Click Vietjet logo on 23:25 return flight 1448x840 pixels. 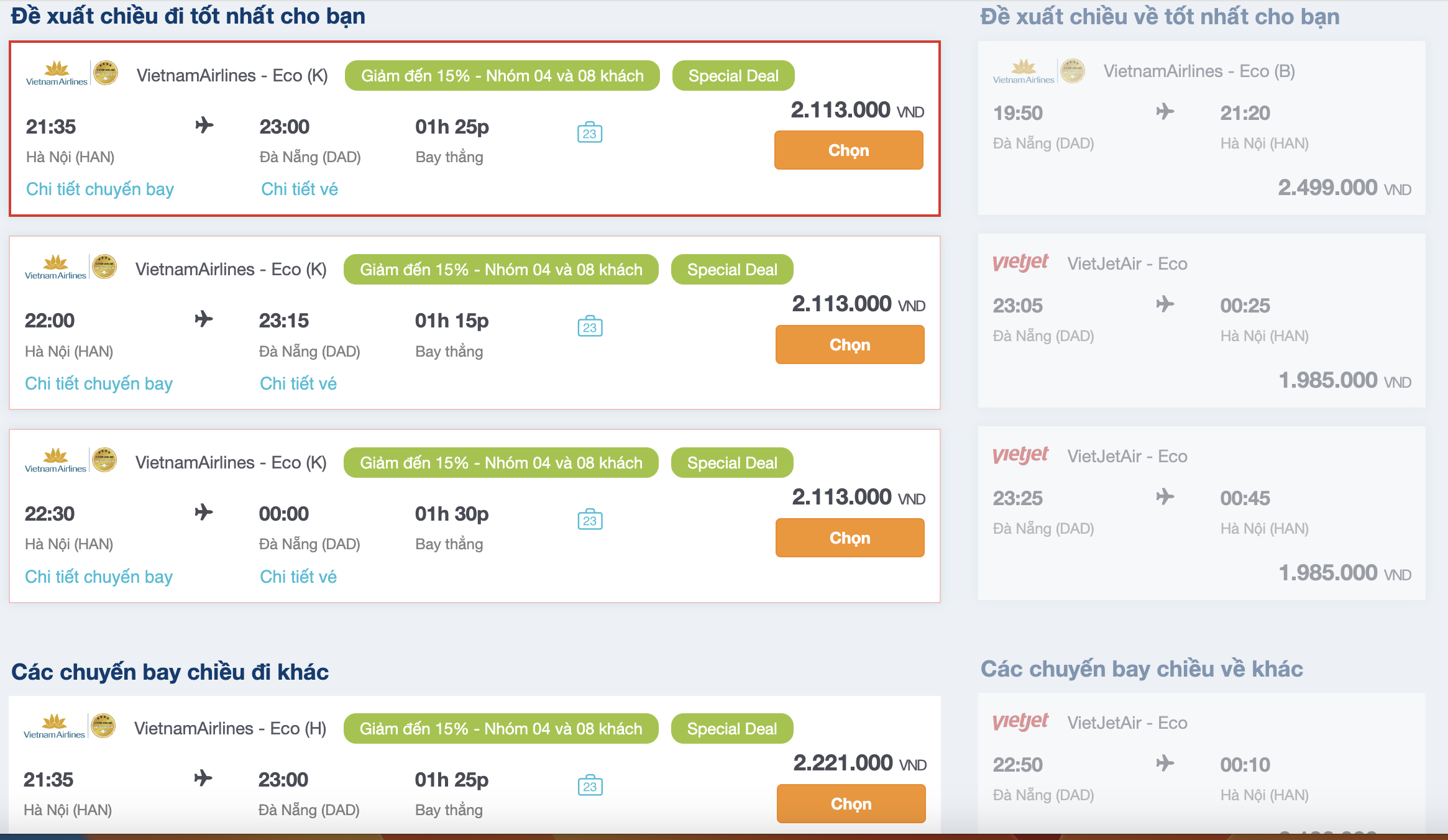(x=1020, y=455)
